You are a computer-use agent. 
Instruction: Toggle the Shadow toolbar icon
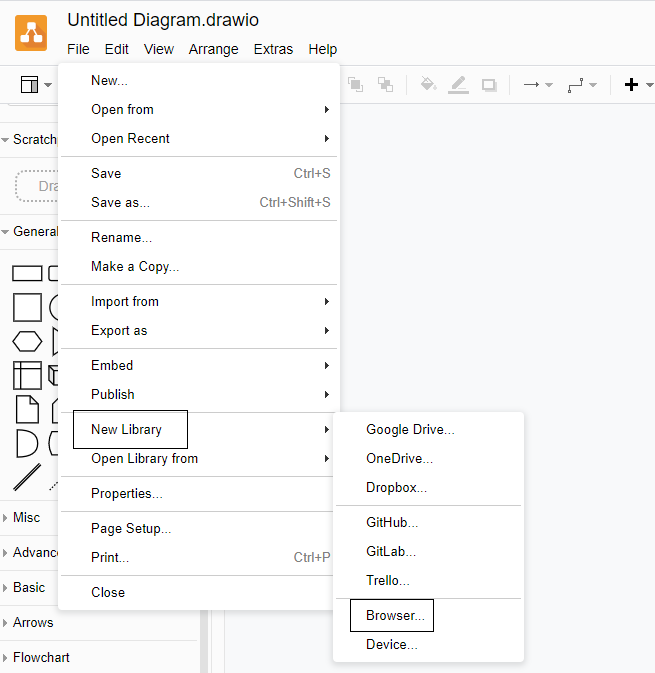coord(489,85)
